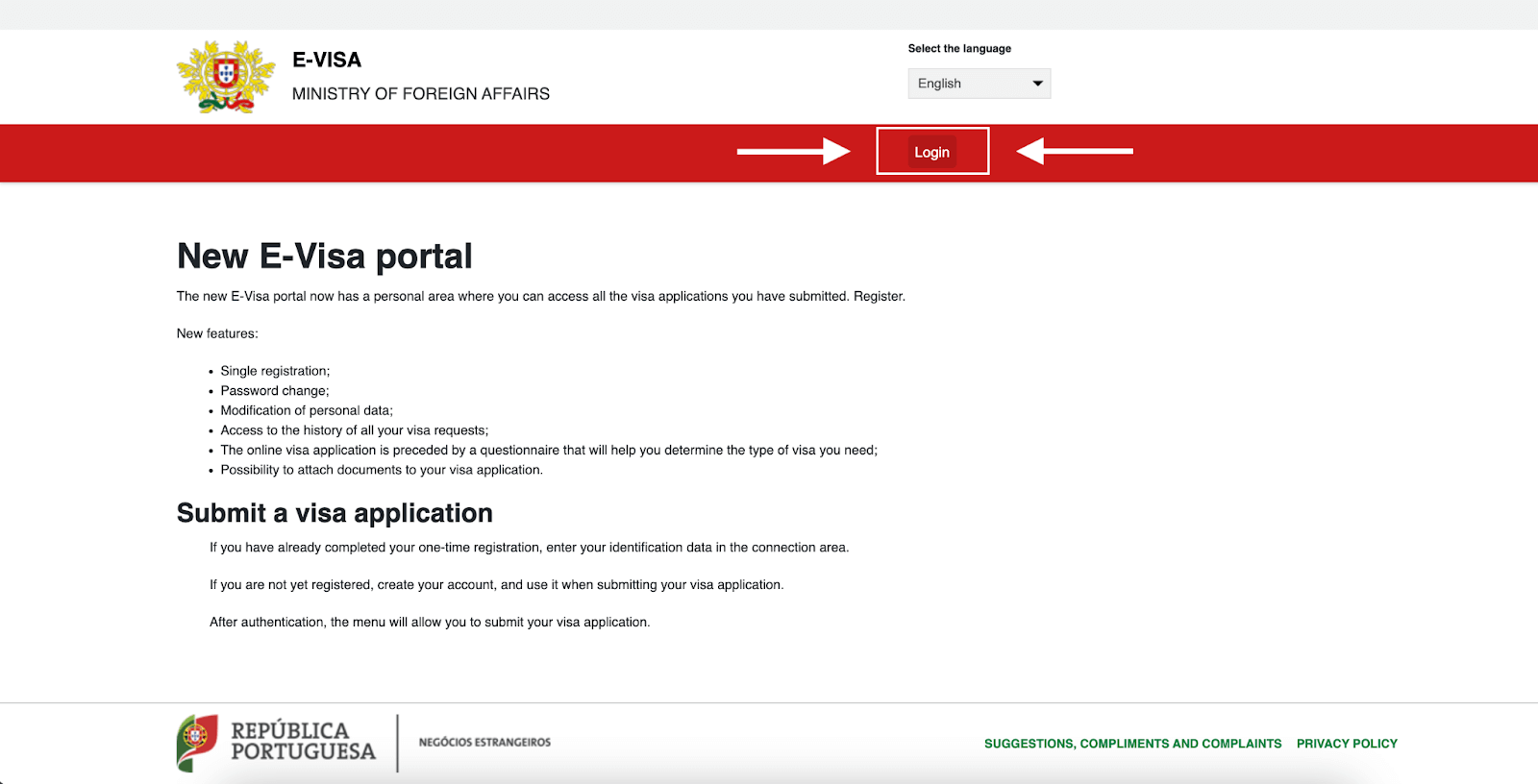Click the E-VISA site title

[327, 60]
